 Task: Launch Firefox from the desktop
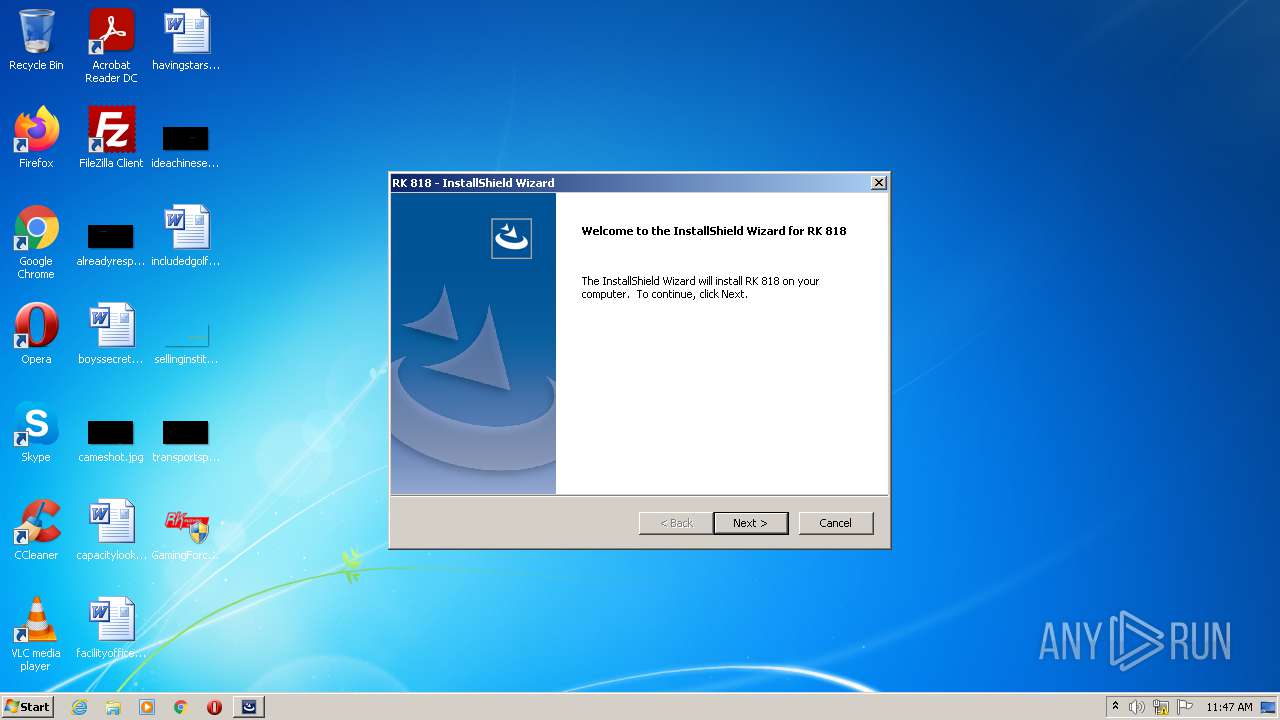point(36,138)
